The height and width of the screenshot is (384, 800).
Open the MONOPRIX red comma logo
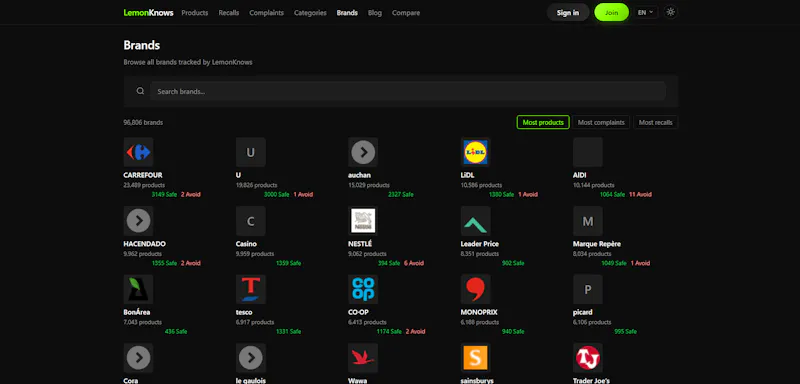click(476, 289)
